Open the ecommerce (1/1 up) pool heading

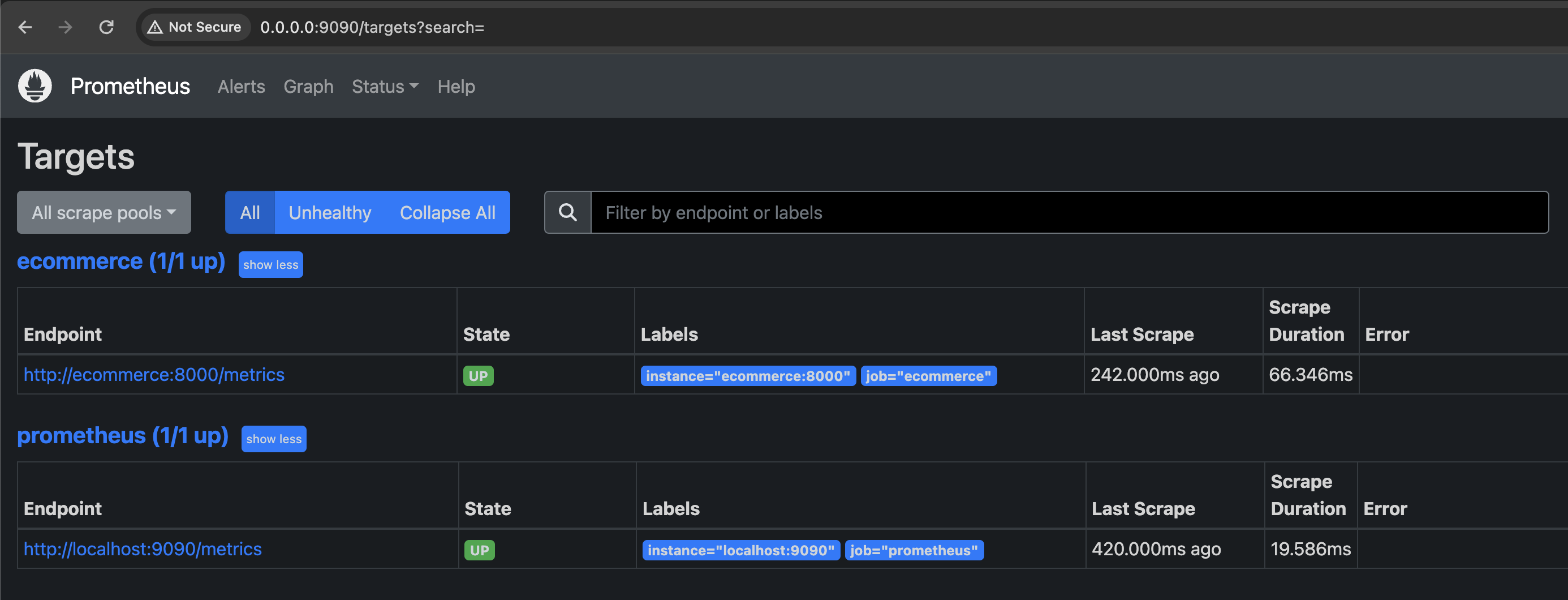(121, 262)
